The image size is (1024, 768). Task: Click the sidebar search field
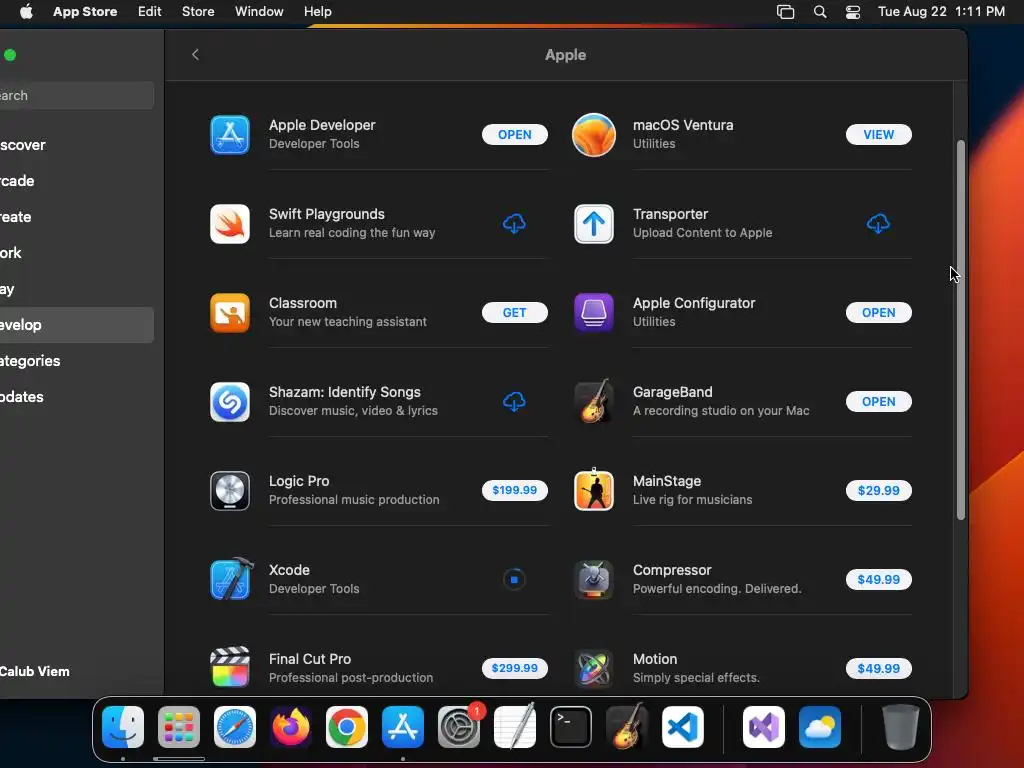[x=77, y=95]
